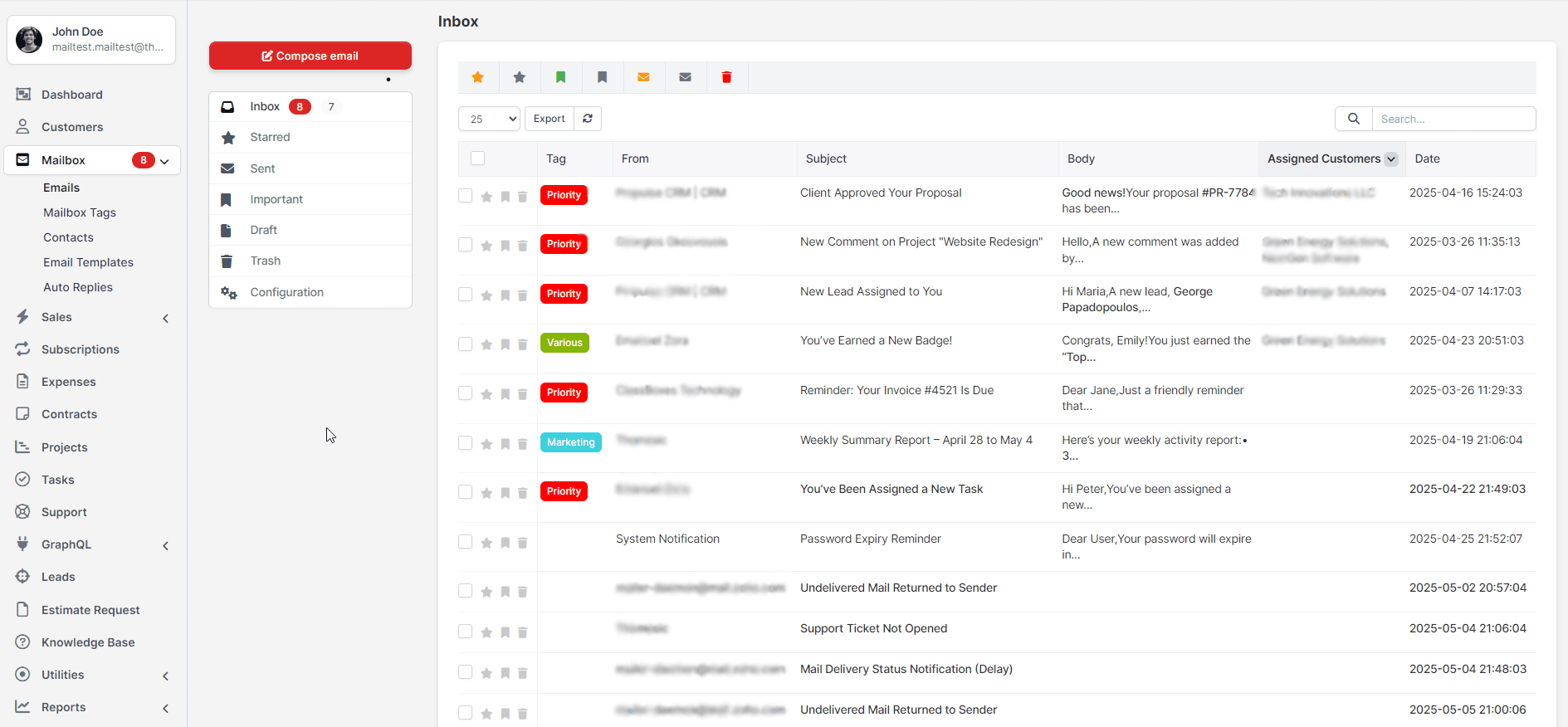The height and width of the screenshot is (727, 1568).
Task: Go to Subscriptions in sidebar
Action: 80,349
